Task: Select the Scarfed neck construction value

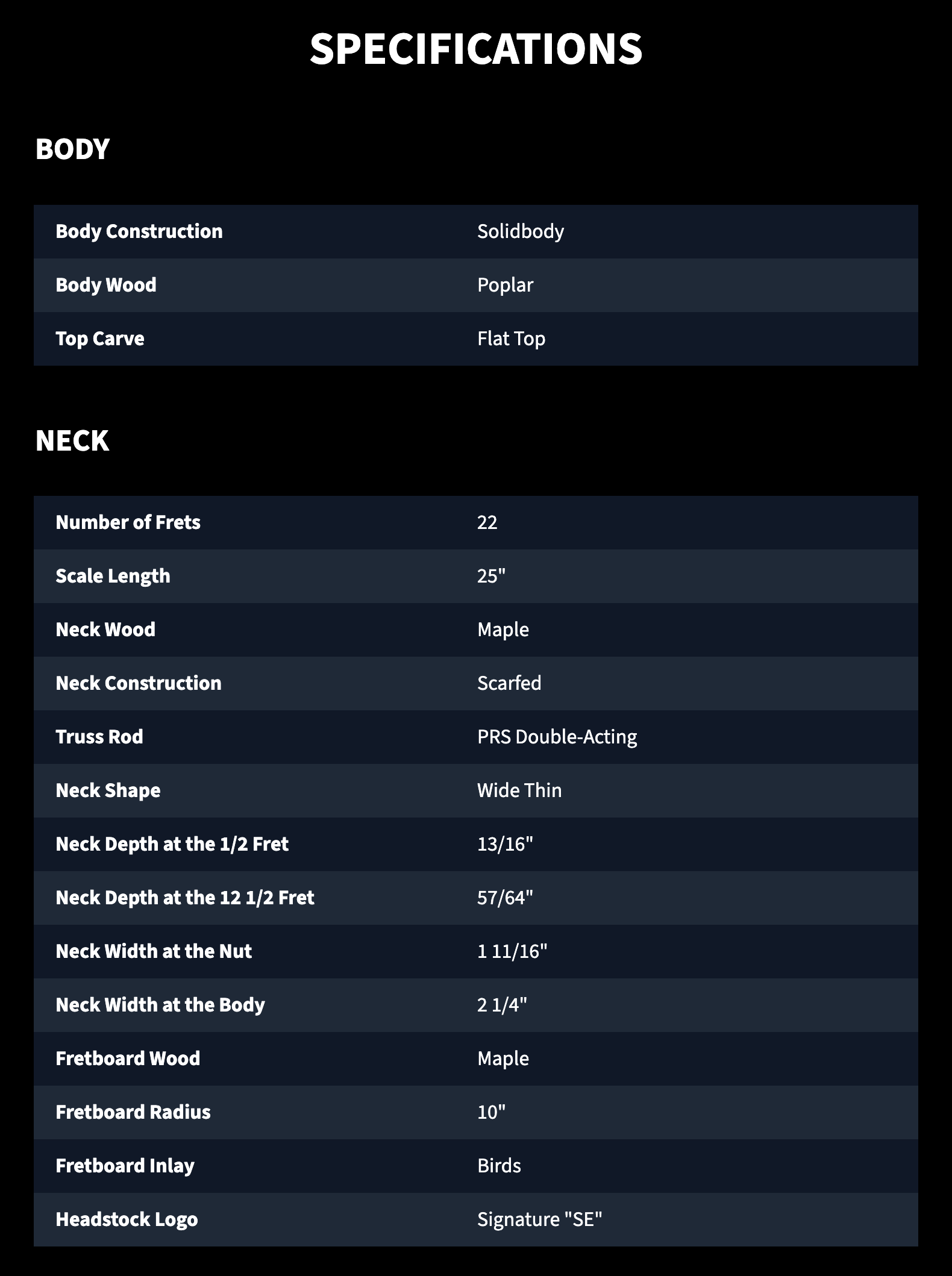Action: [509, 683]
